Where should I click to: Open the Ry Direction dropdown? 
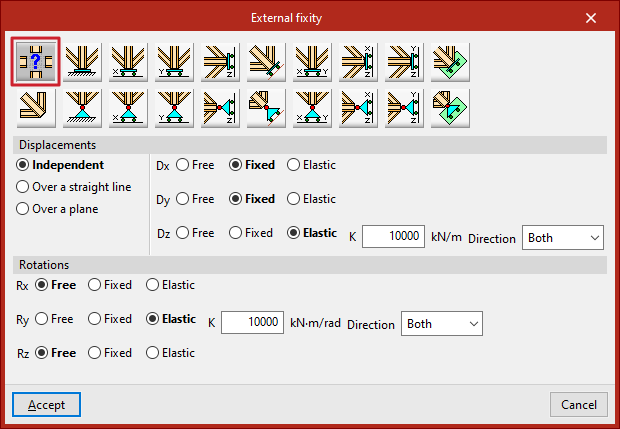tap(442, 323)
